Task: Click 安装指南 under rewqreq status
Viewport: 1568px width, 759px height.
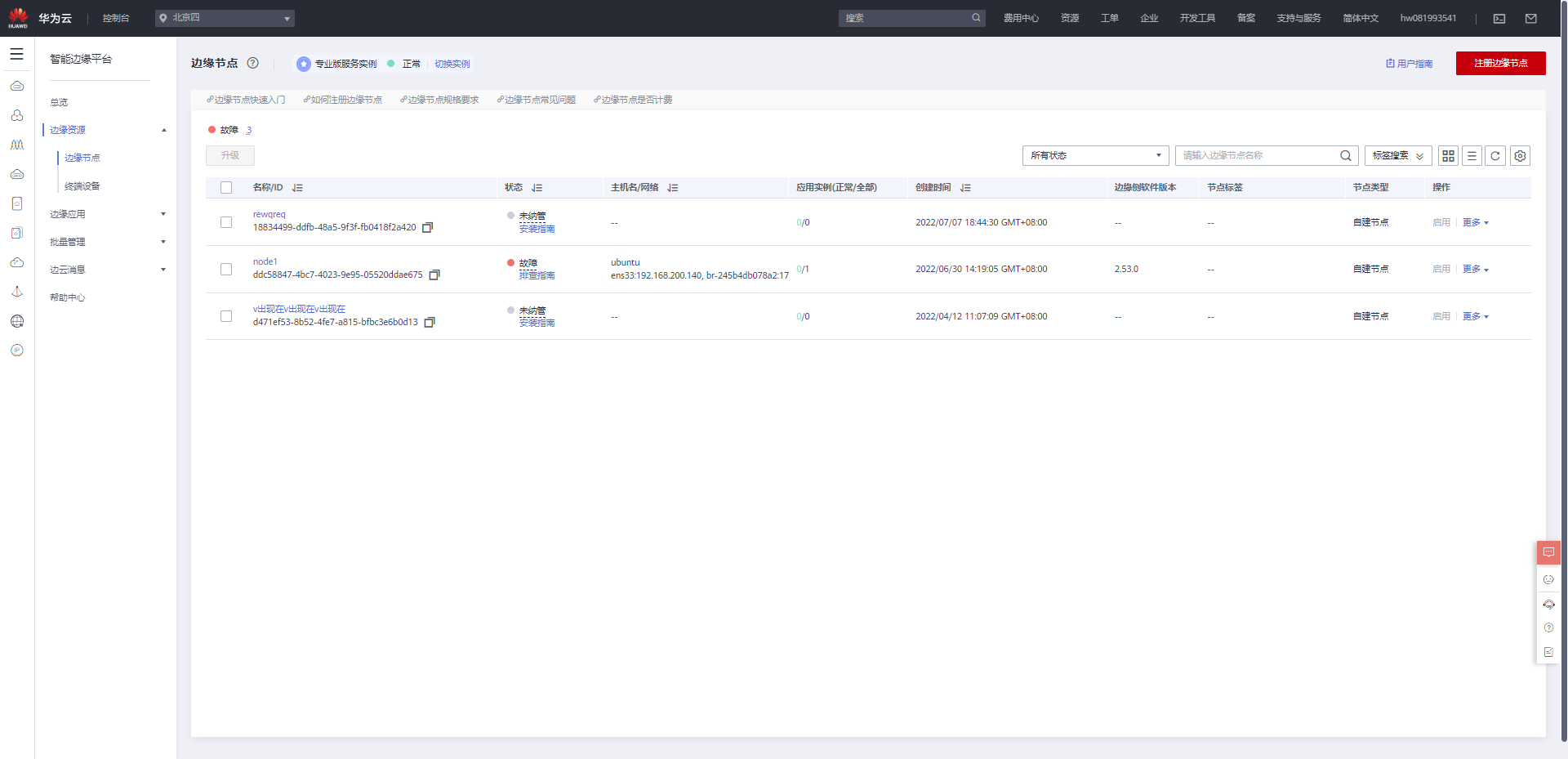Action: pyautogui.click(x=537, y=229)
